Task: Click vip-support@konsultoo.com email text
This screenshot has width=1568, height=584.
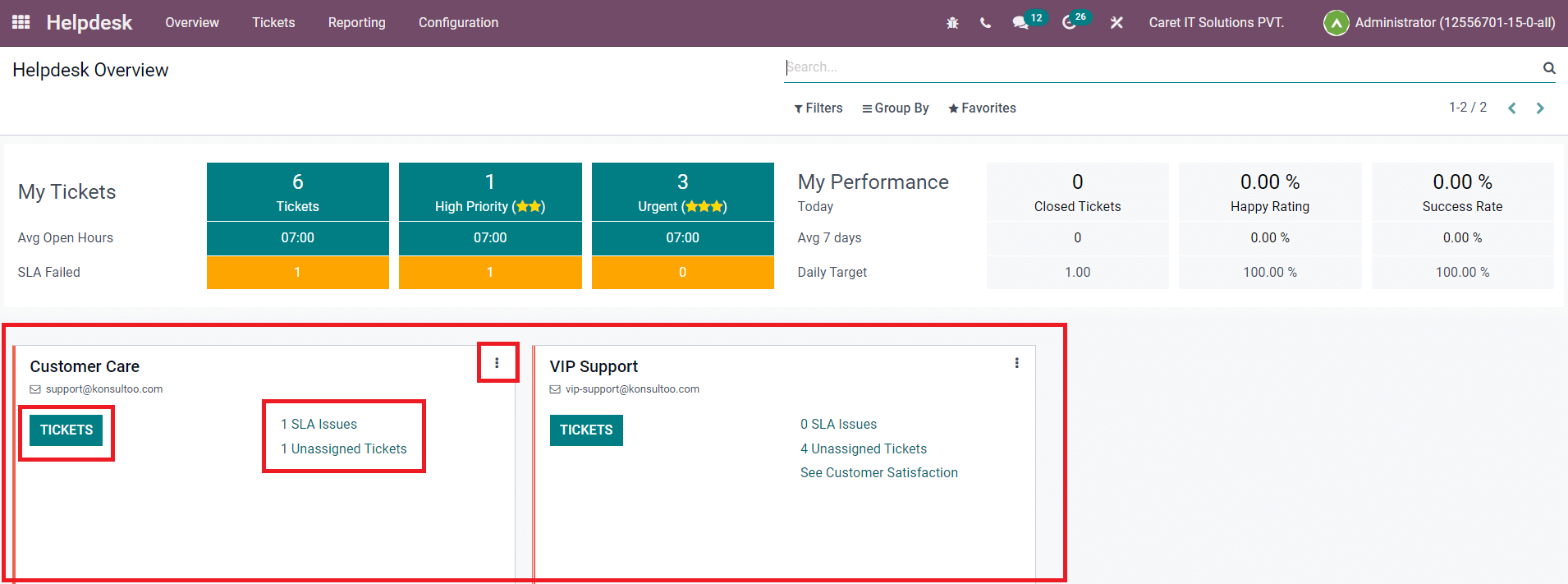Action: click(632, 389)
